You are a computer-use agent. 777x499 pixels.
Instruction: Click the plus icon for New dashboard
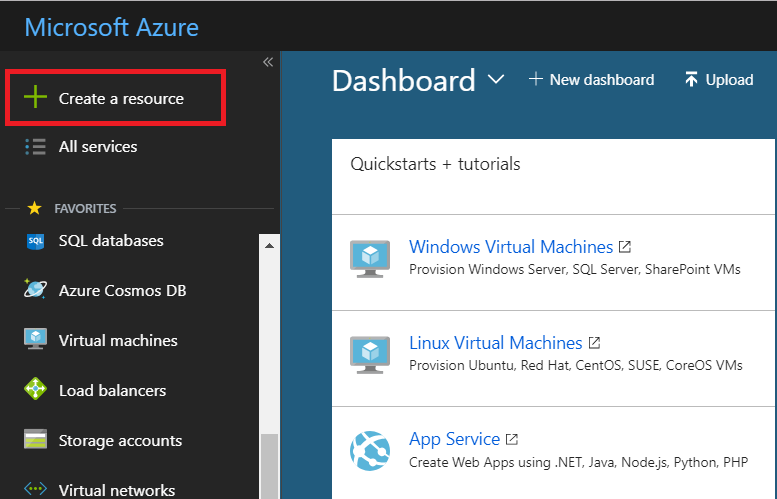[535, 79]
